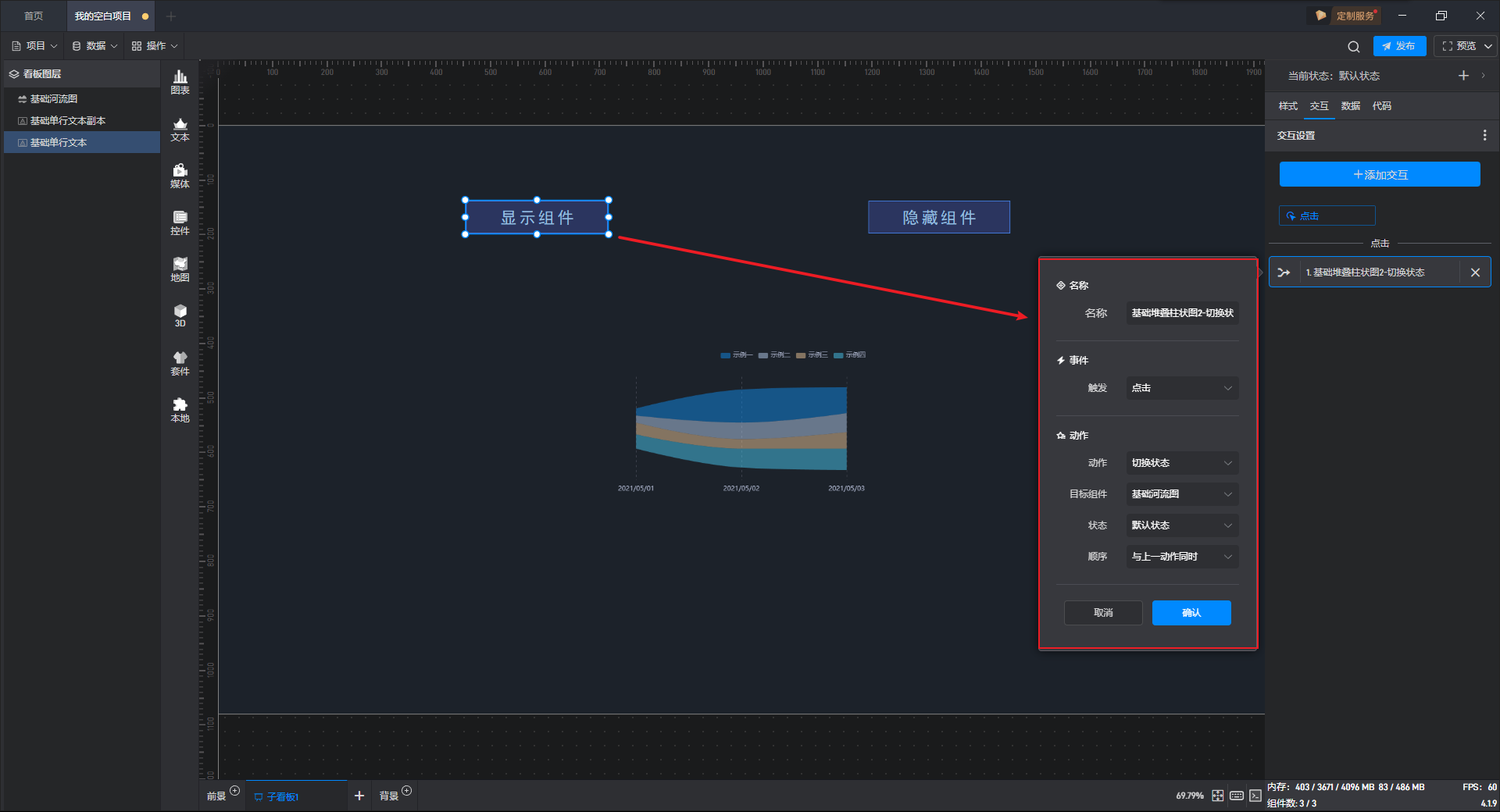Image resolution: width=1500 pixels, height=812 pixels.
Task: Expand the 触发 trigger dropdown
Action: [1182, 388]
